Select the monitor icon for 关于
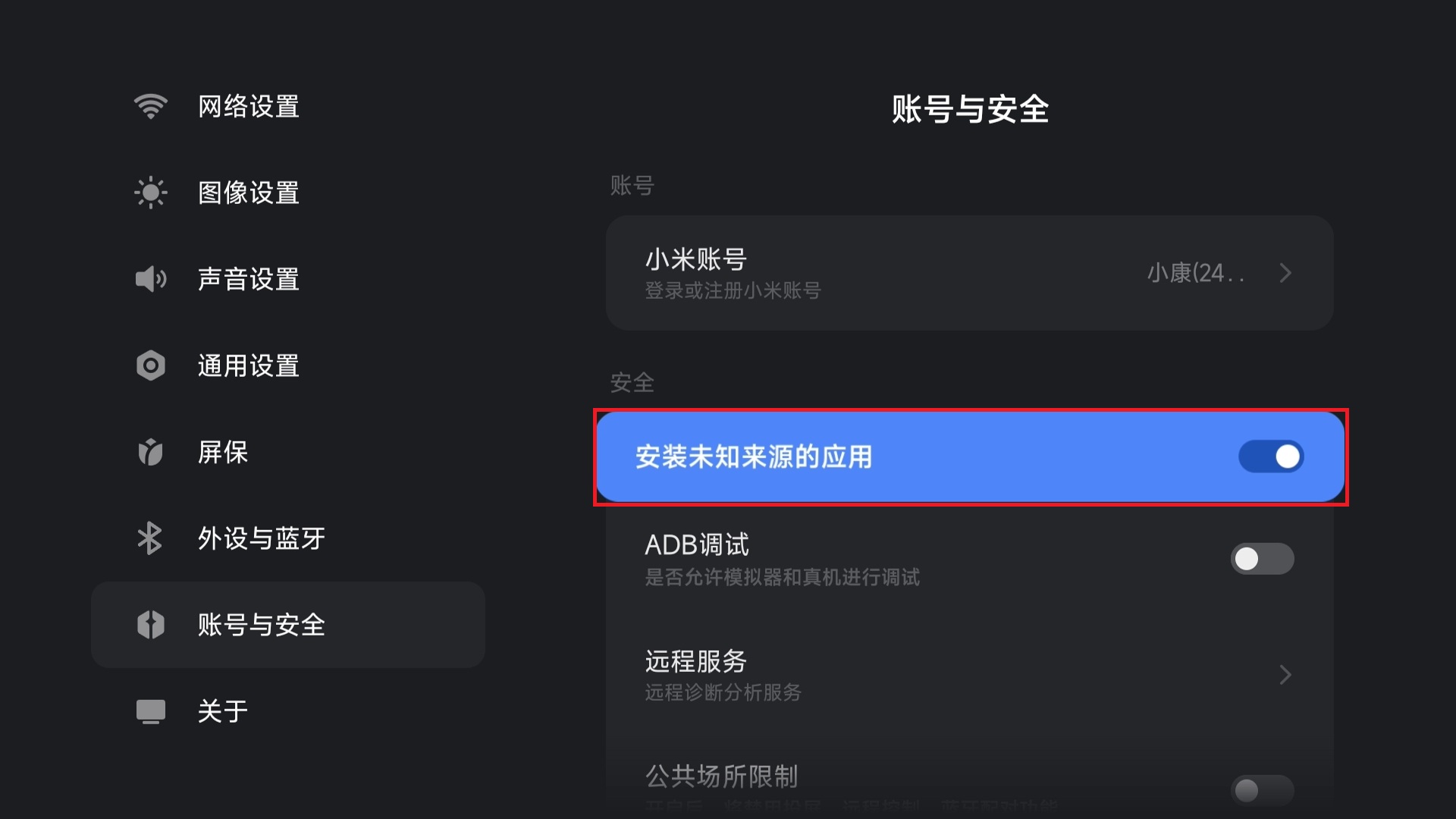The width and height of the screenshot is (1456, 819). (151, 711)
